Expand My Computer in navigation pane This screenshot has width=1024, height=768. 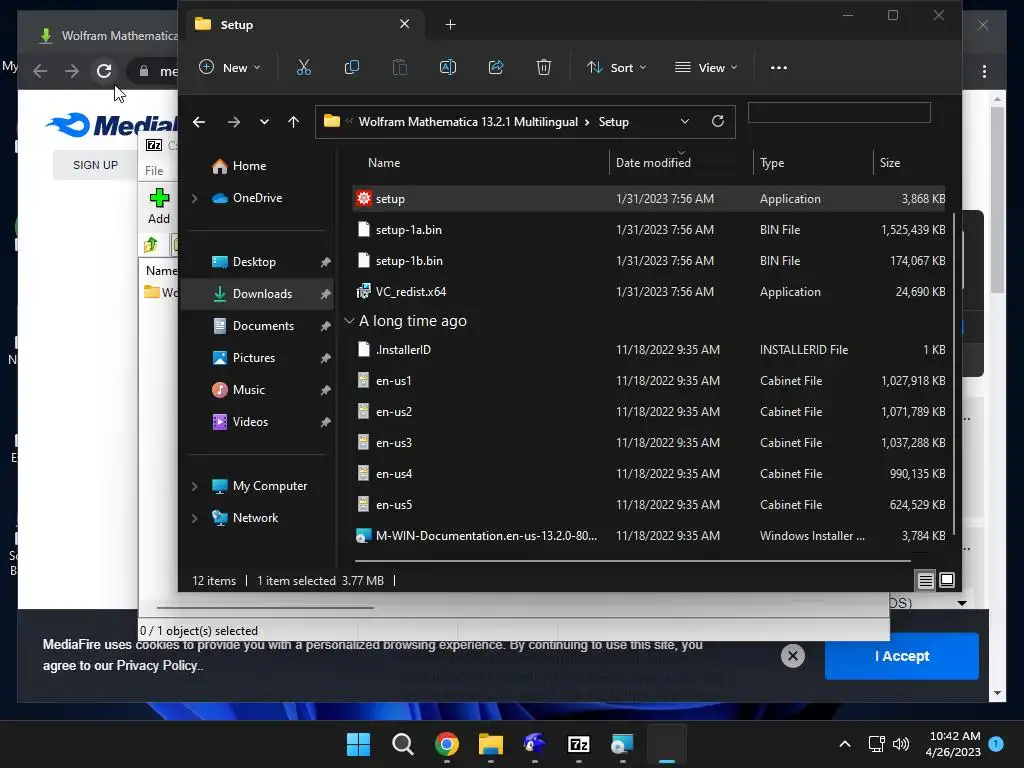195,486
